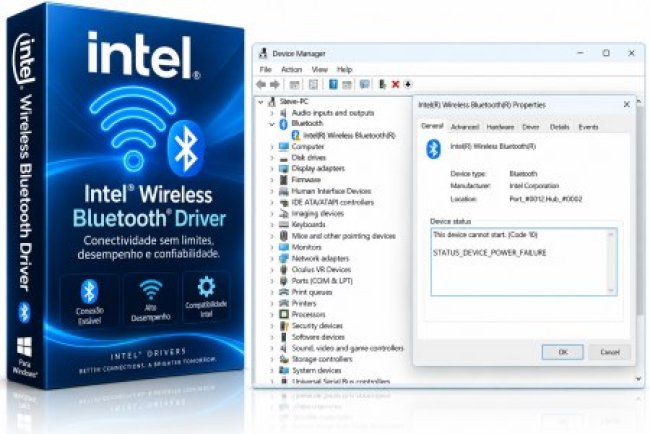650x434 pixels.
Task: Open the File menu
Action: click(265, 69)
